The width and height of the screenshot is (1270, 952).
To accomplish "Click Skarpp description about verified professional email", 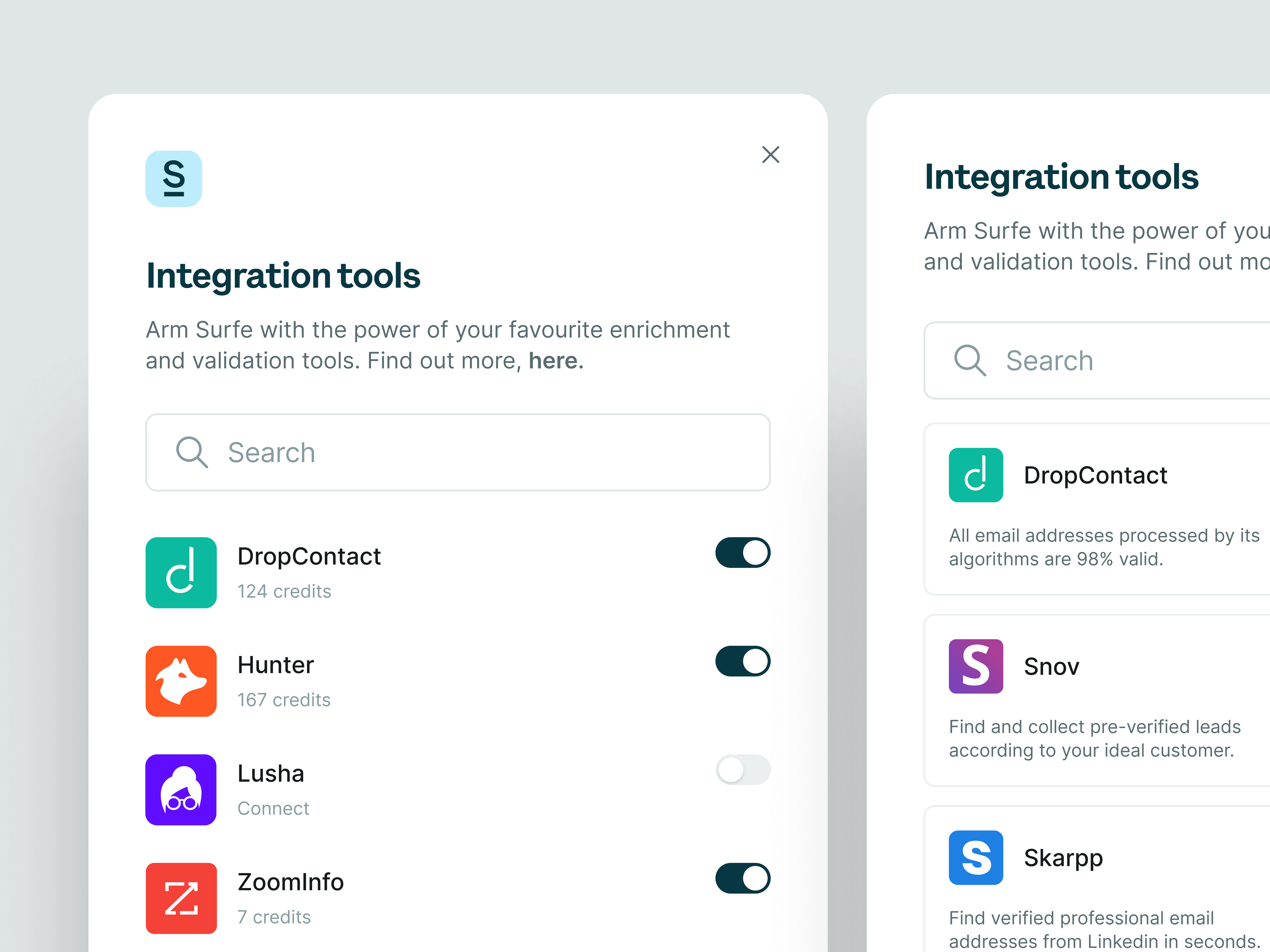I will coord(1105,929).
